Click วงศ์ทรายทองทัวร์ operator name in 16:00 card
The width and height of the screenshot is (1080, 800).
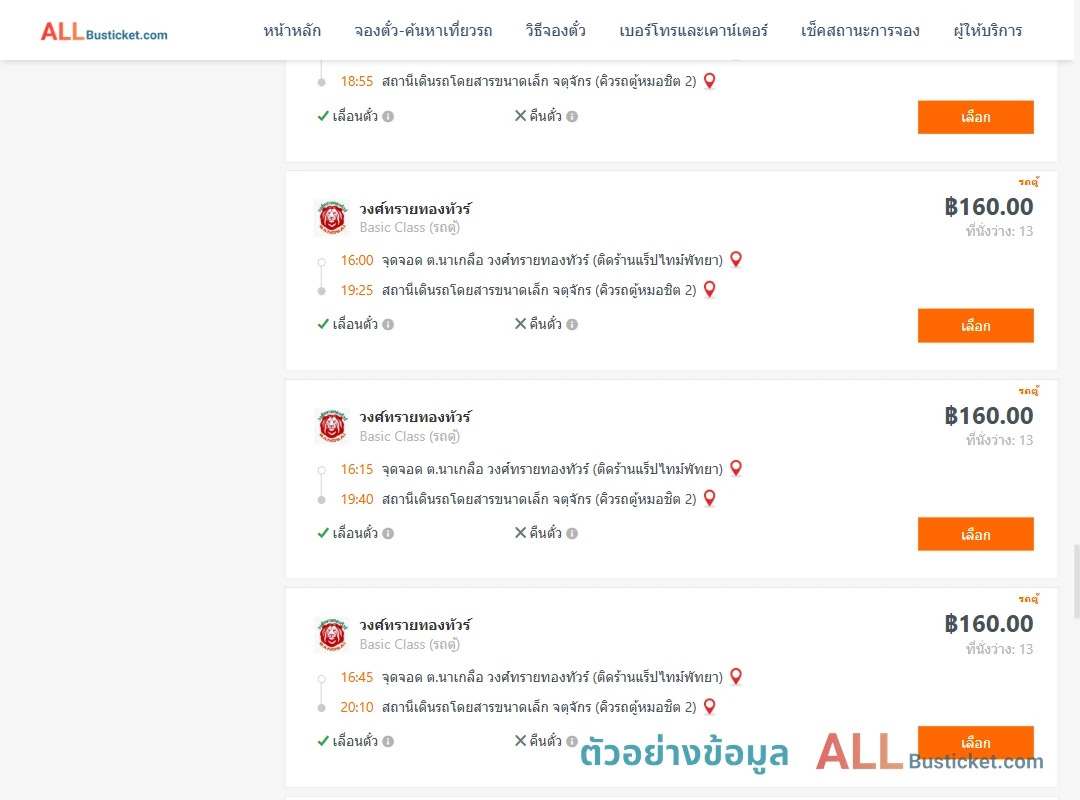pos(415,208)
